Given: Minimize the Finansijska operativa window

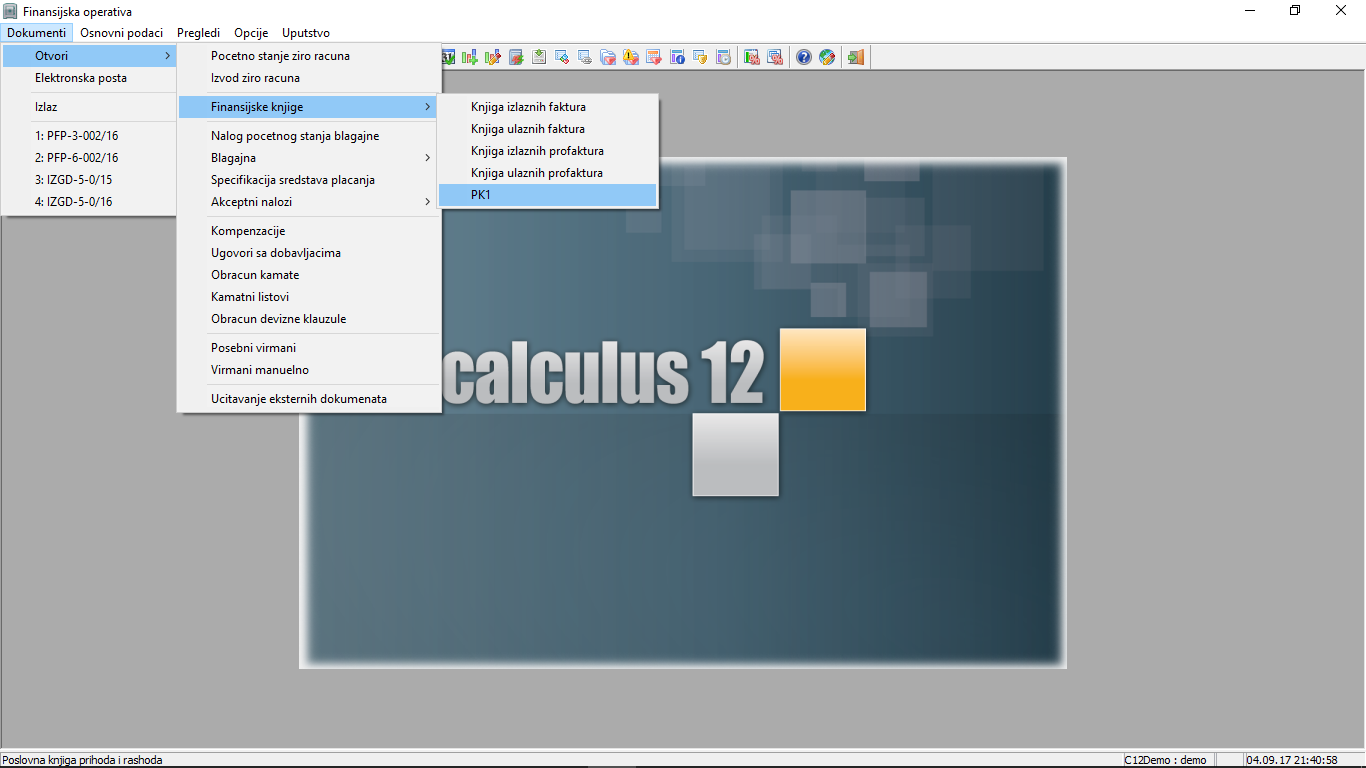Looking at the screenshot, I should click(1250, 11).
